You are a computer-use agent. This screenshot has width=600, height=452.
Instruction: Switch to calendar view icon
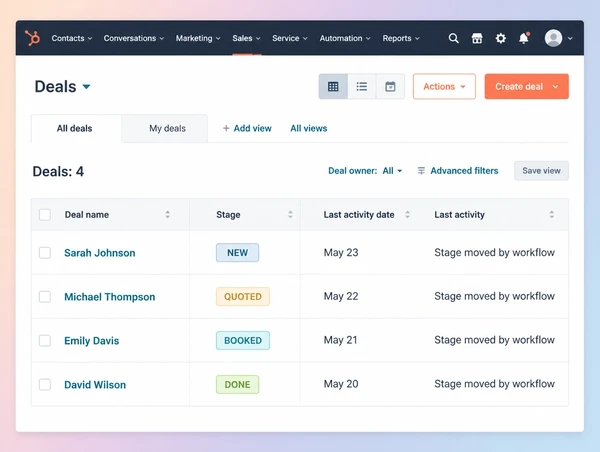pos(390,86)
